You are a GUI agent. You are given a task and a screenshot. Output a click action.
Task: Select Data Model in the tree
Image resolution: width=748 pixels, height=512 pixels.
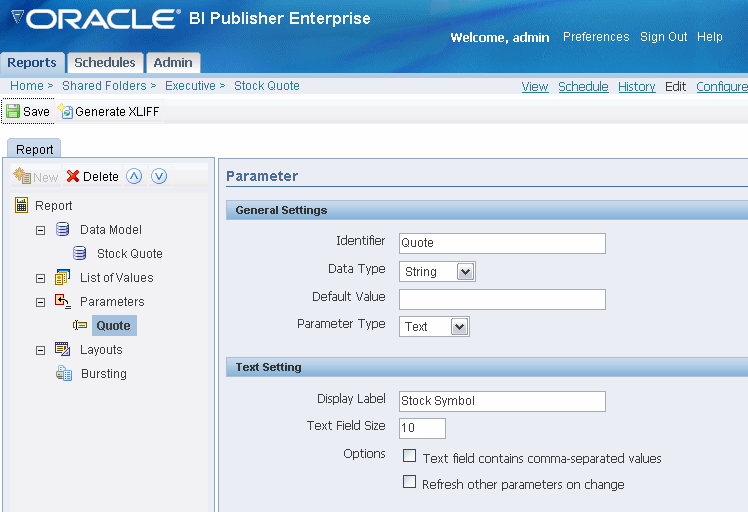[x=111, y=230]
